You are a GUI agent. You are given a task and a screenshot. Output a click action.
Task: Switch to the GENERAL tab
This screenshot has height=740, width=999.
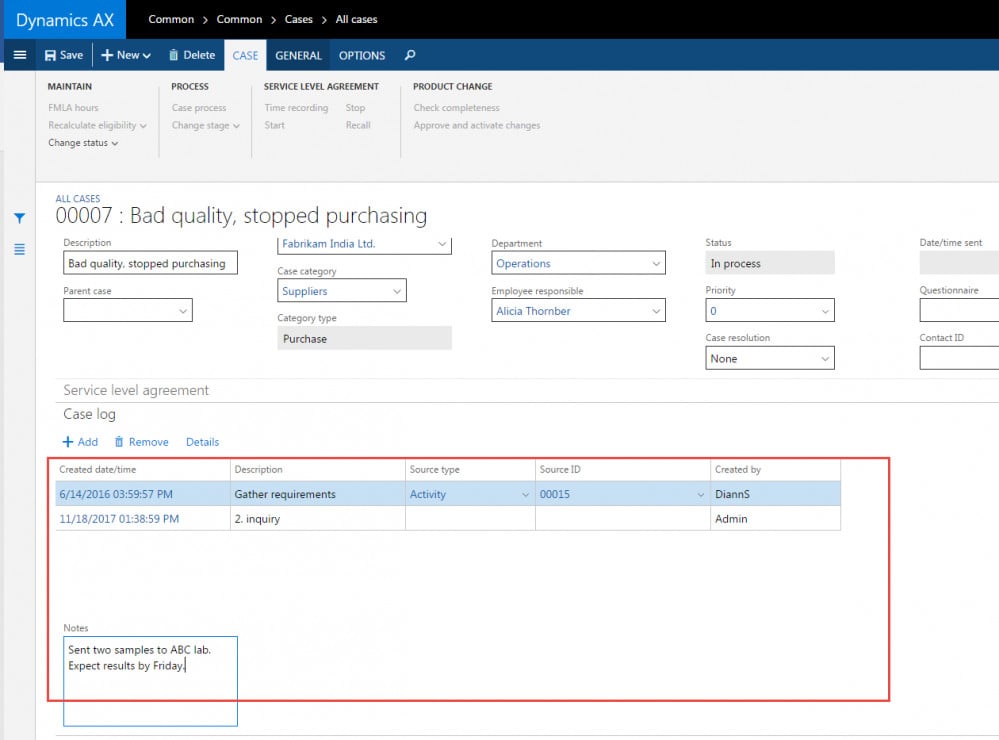point(298,56)
